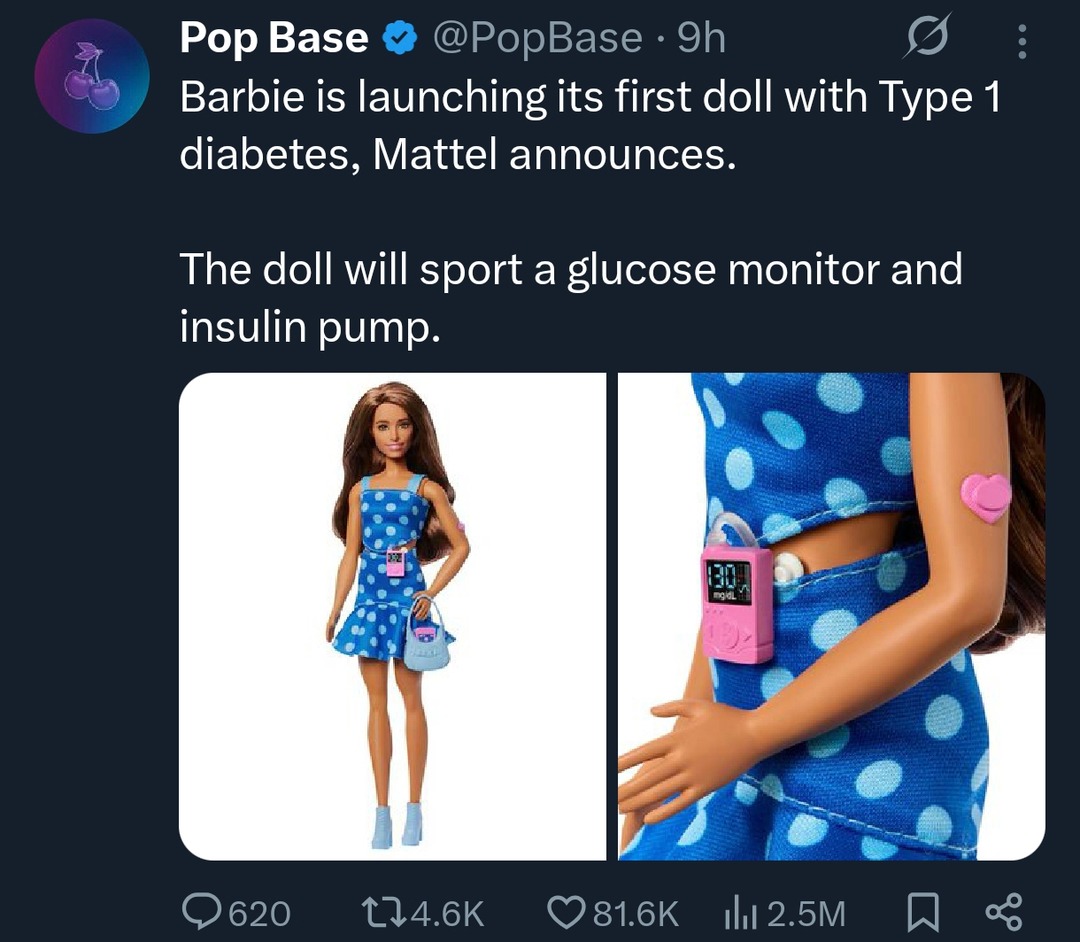This screenshot has width=1080, height=942.
Task: Open the Pop Base profile via the username
Action: [270, 36]
